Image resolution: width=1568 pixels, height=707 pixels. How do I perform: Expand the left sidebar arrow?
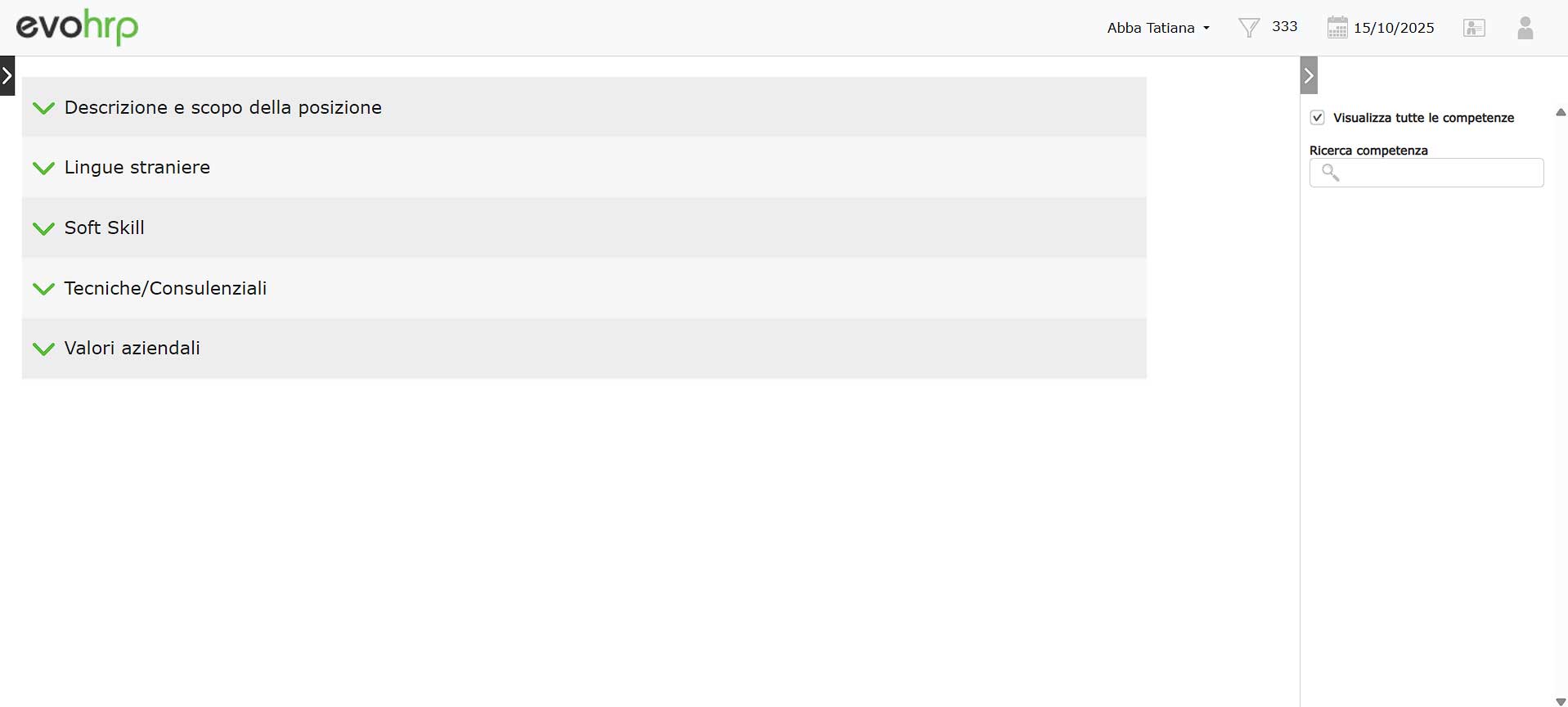7,76
